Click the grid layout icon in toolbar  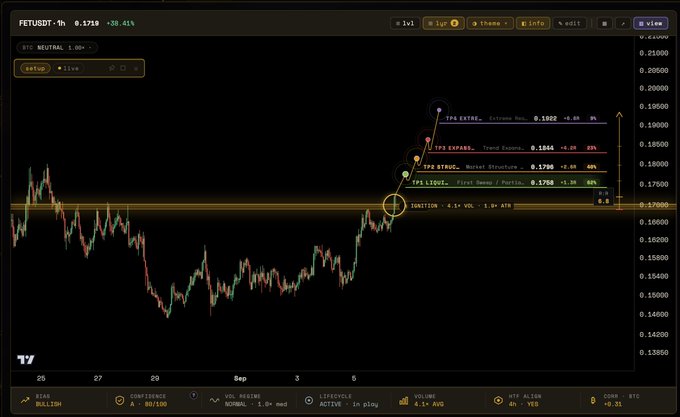click(x=605, y=23)
